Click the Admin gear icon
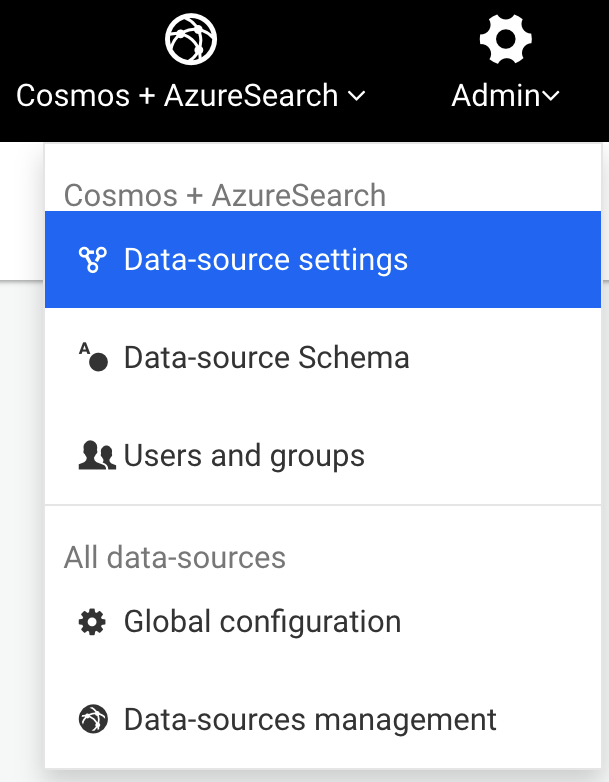Screen dimensions: 609x782 pyautogui.click(x=505, y=39)
